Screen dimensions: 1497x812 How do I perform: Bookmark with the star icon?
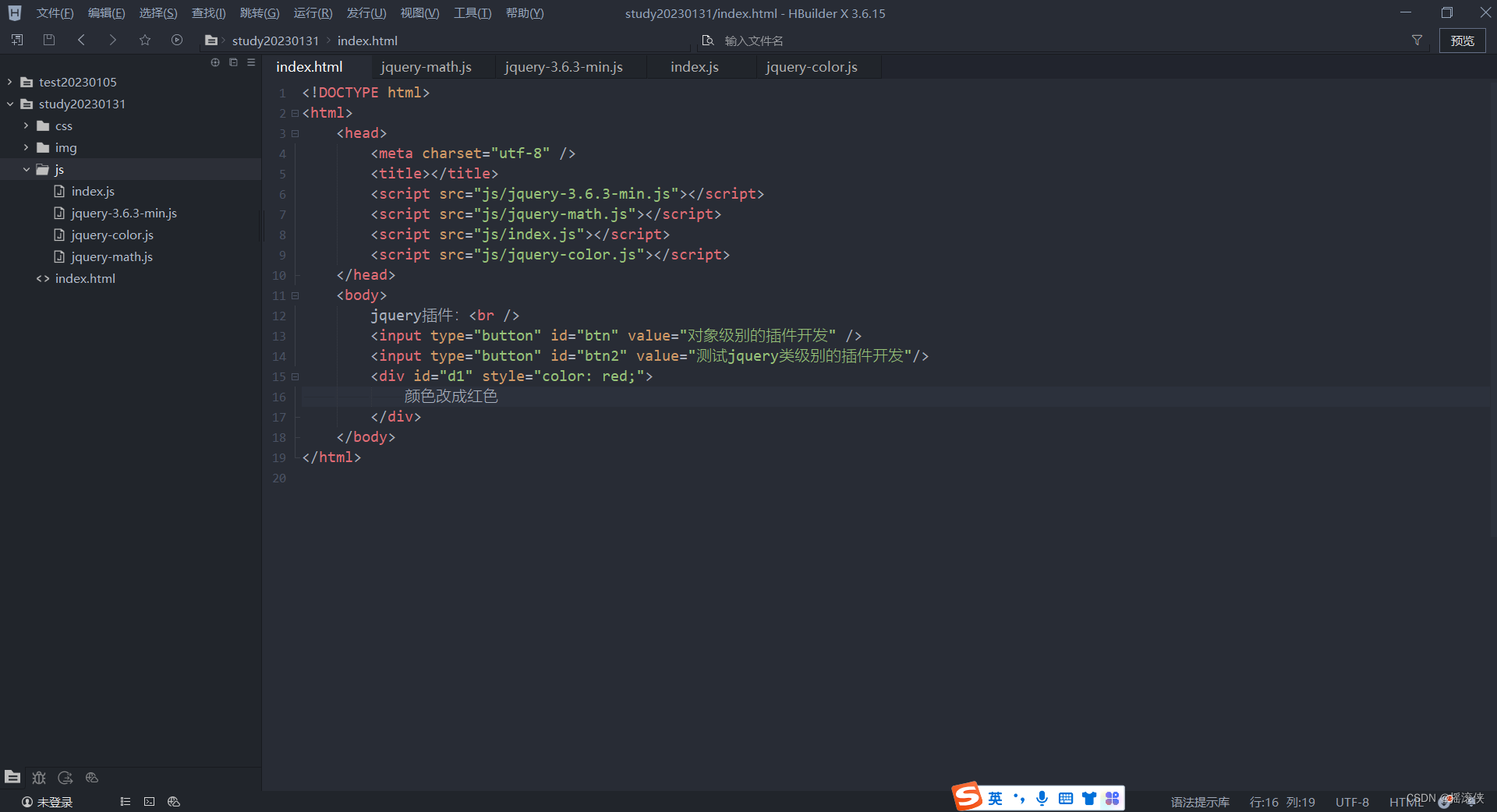tap(145, 40)
